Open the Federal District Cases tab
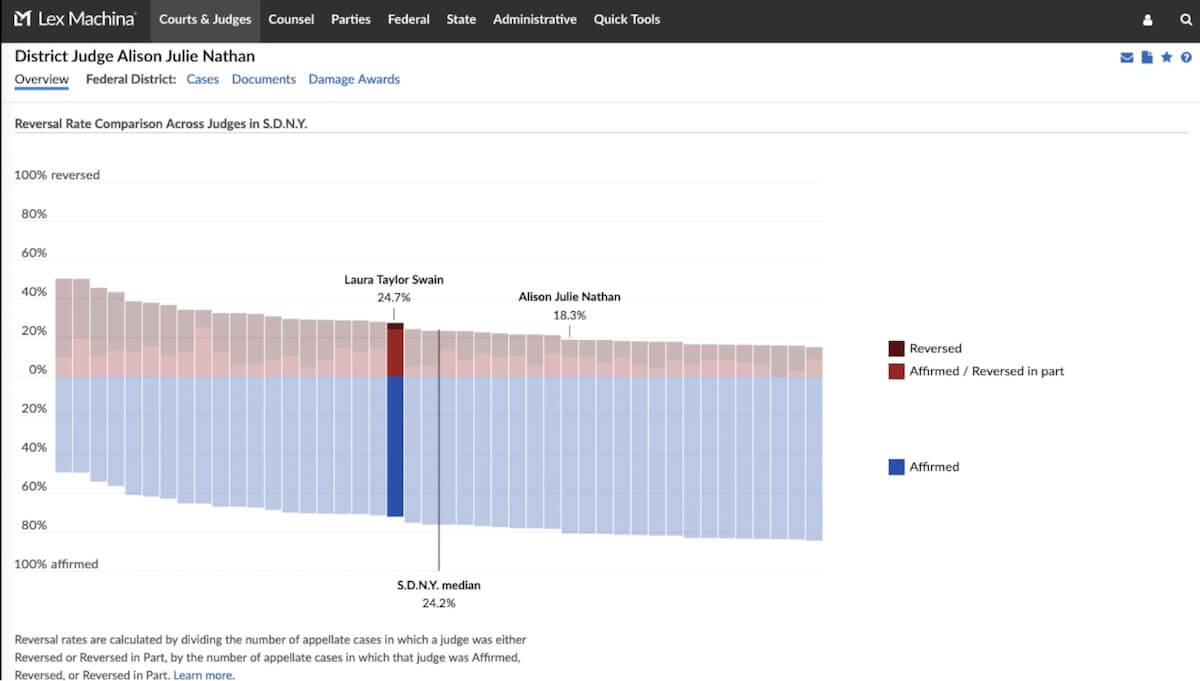 coord(203,79)
